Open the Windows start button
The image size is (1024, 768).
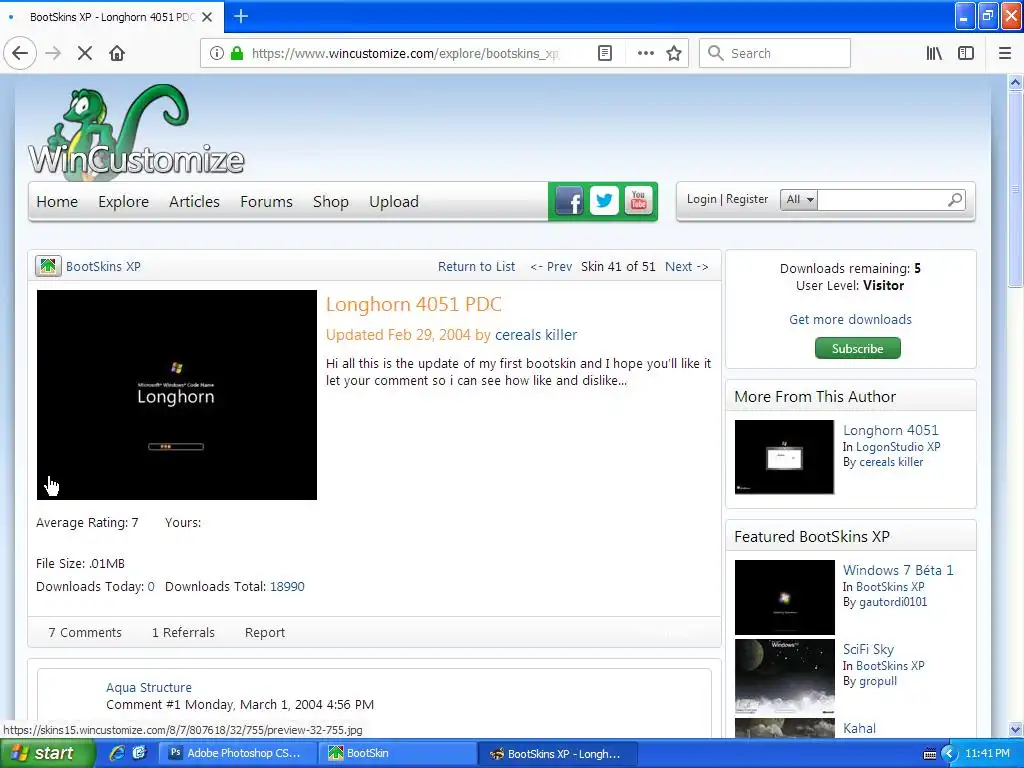(x=46, y=754)
